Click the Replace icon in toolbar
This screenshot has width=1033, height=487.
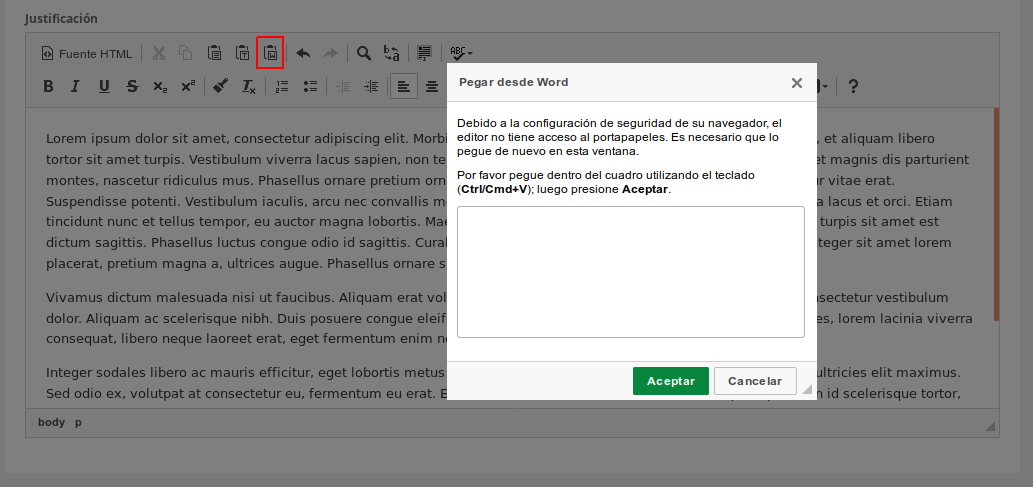pos(392,53)
